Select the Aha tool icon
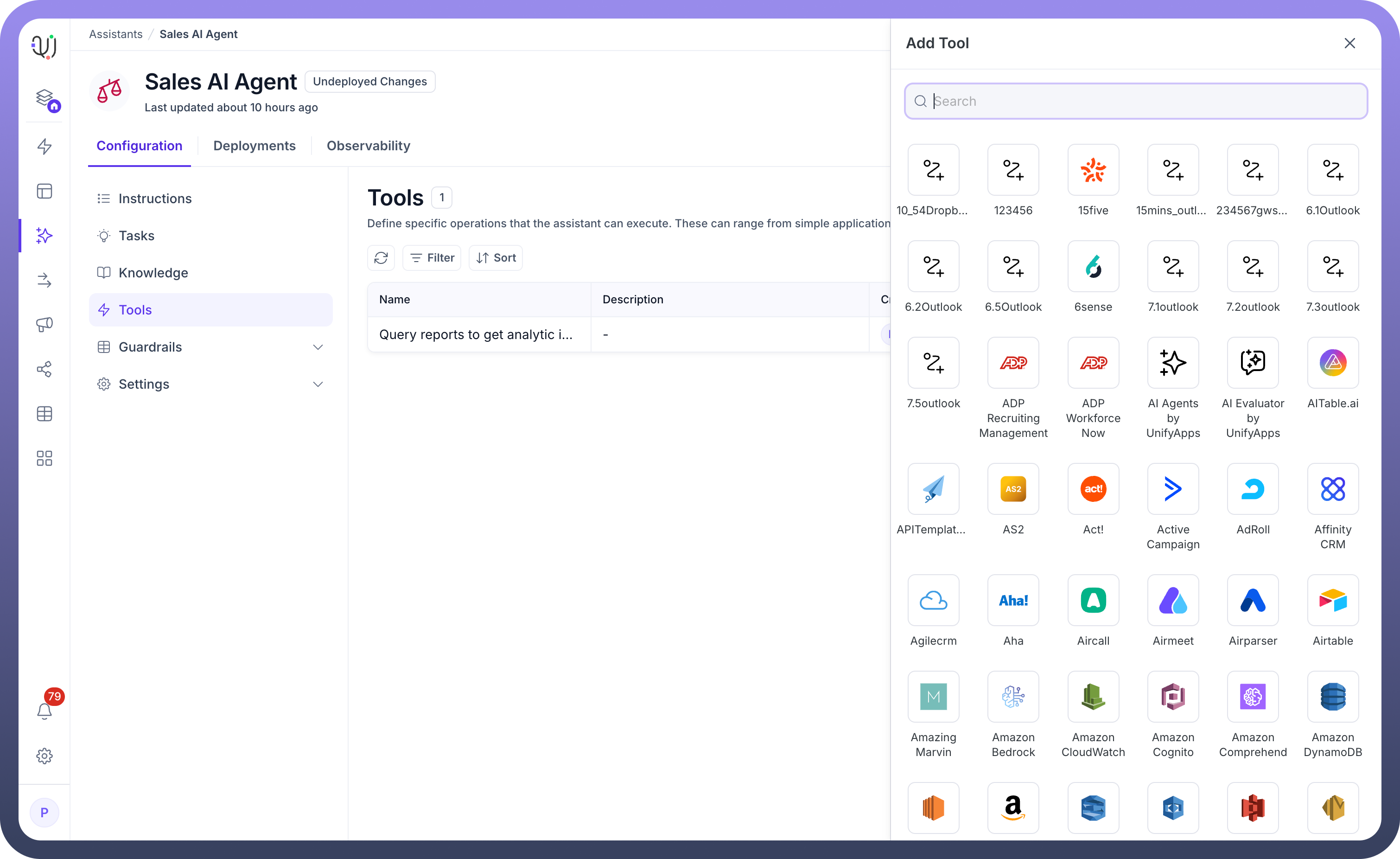1400x859 pixels. tap(1012, 600)
